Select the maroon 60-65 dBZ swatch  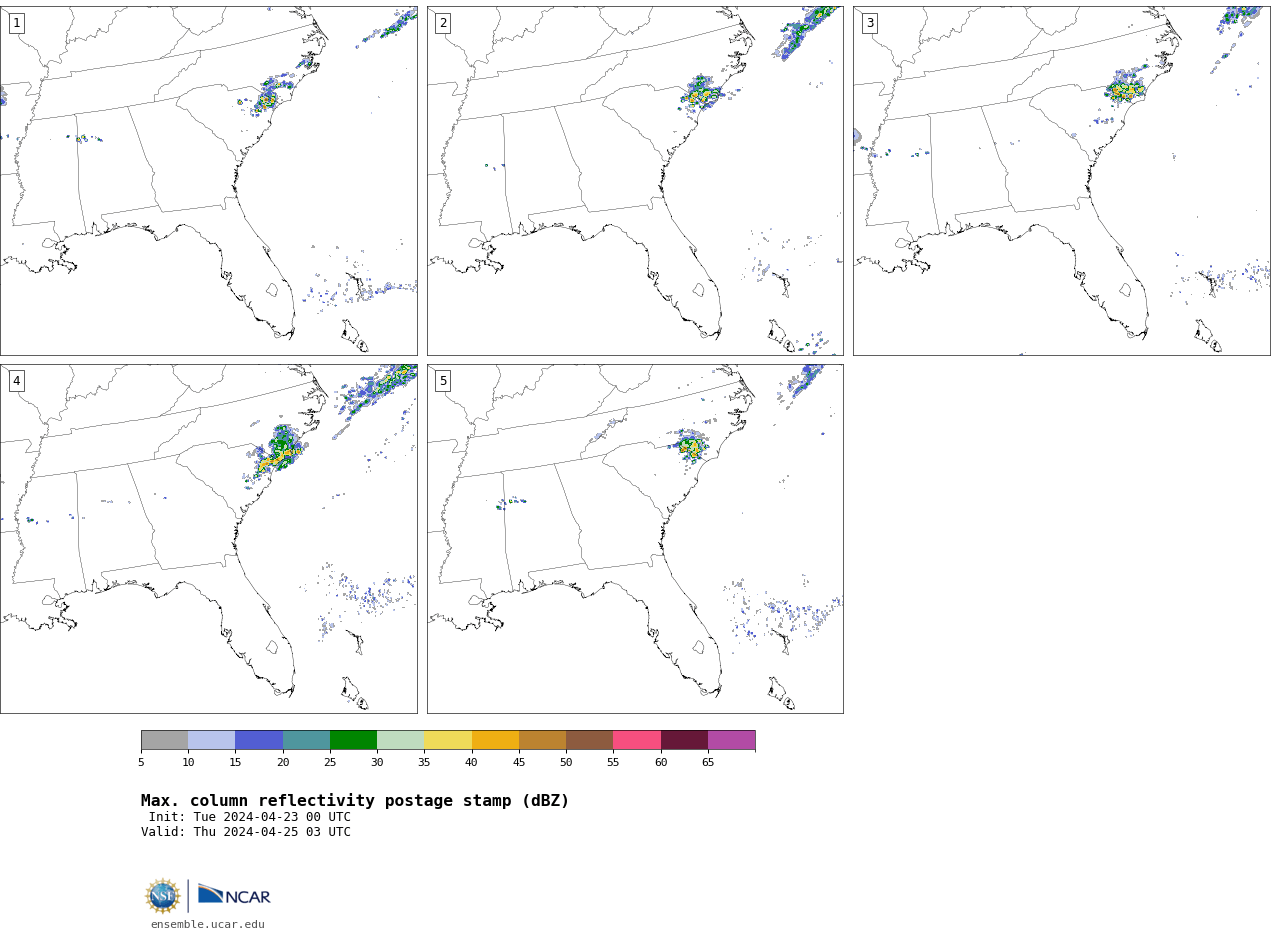684,740
